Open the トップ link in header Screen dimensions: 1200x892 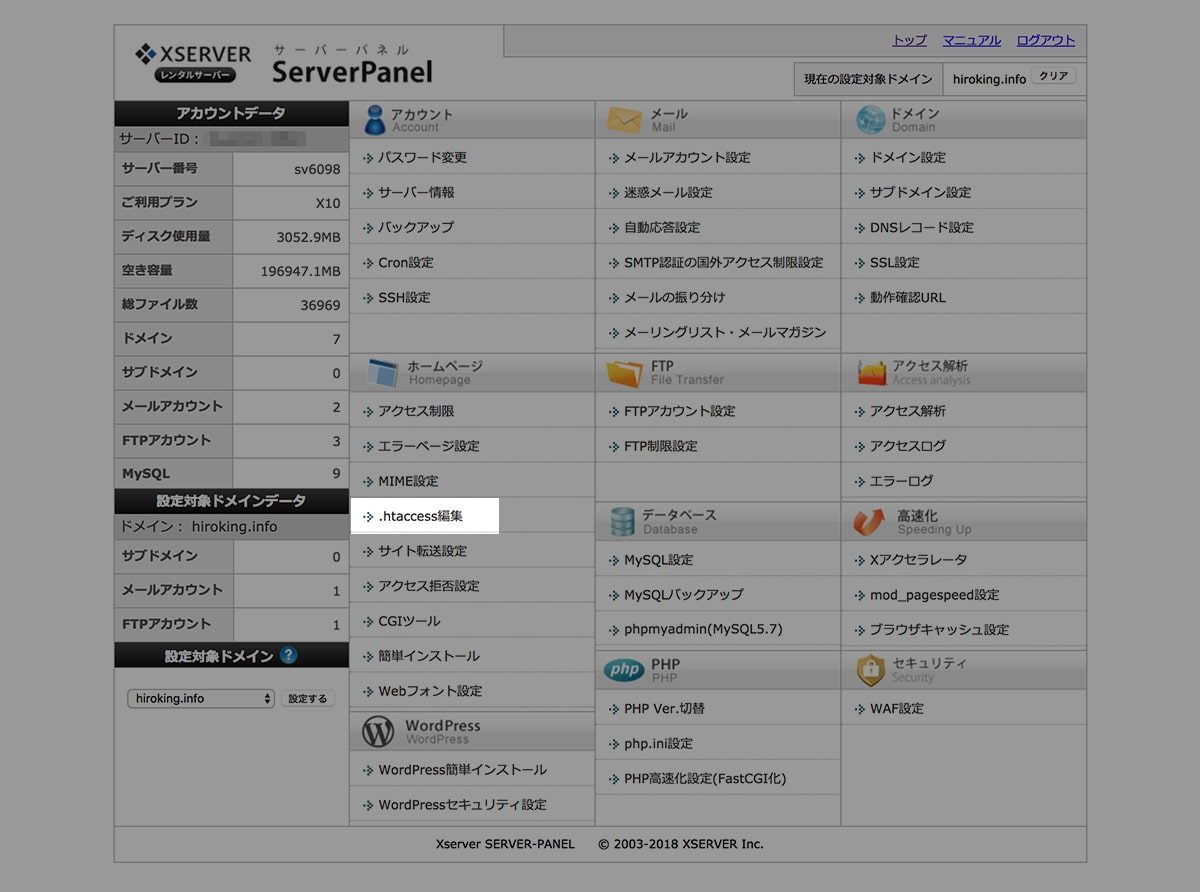tap(909, 41)
